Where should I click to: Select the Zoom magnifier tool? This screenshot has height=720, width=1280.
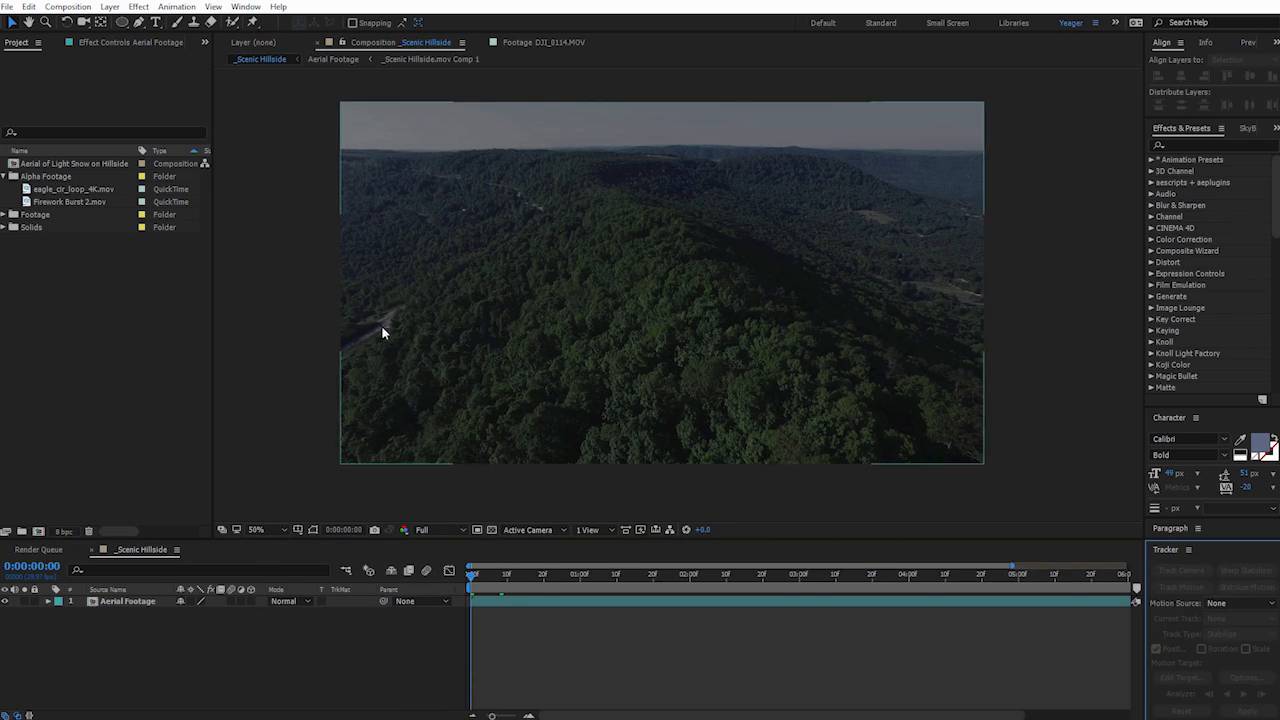[x=45, y=22]
